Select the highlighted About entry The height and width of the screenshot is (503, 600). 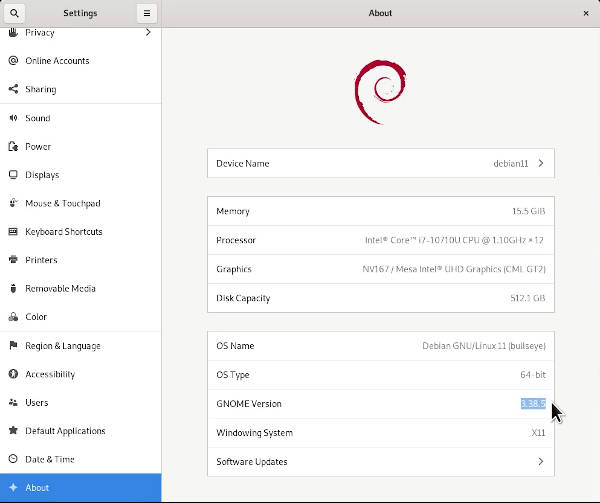80,487
